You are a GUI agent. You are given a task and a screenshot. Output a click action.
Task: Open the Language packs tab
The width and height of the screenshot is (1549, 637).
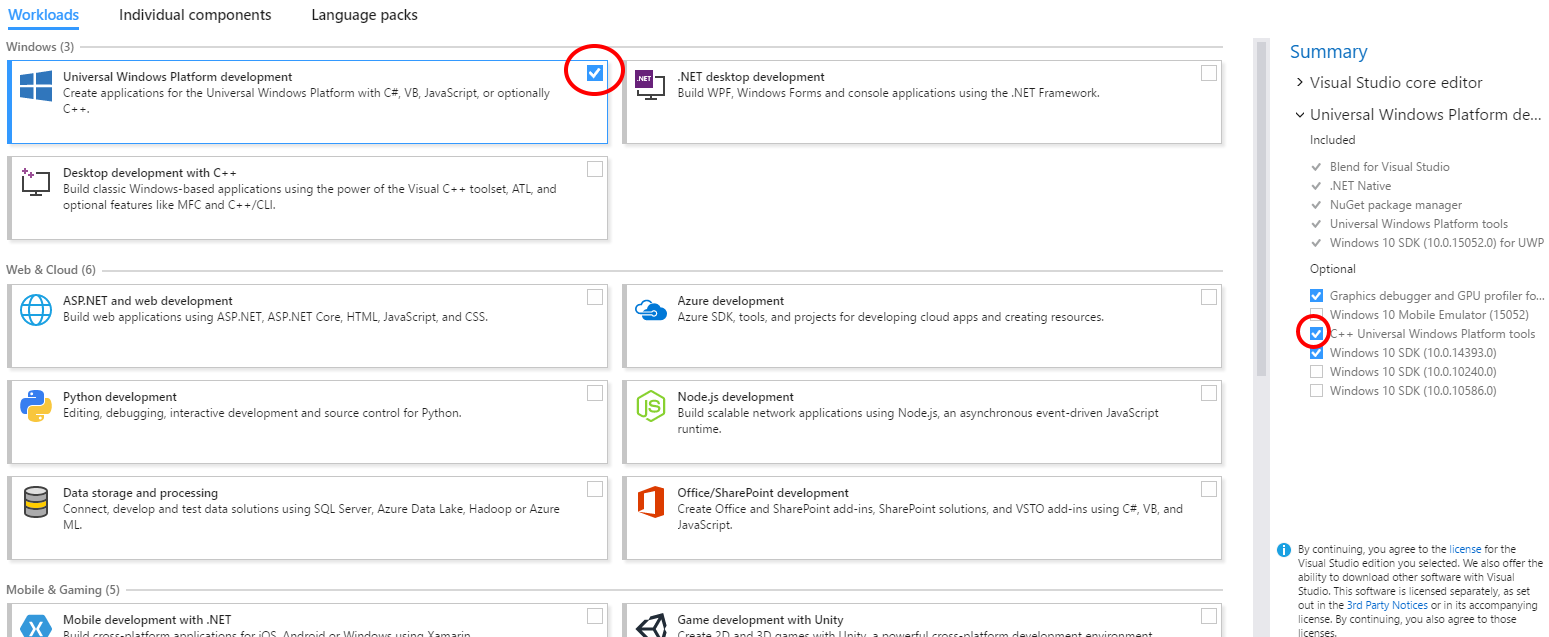pyautogui.click(x=364, y=15)
